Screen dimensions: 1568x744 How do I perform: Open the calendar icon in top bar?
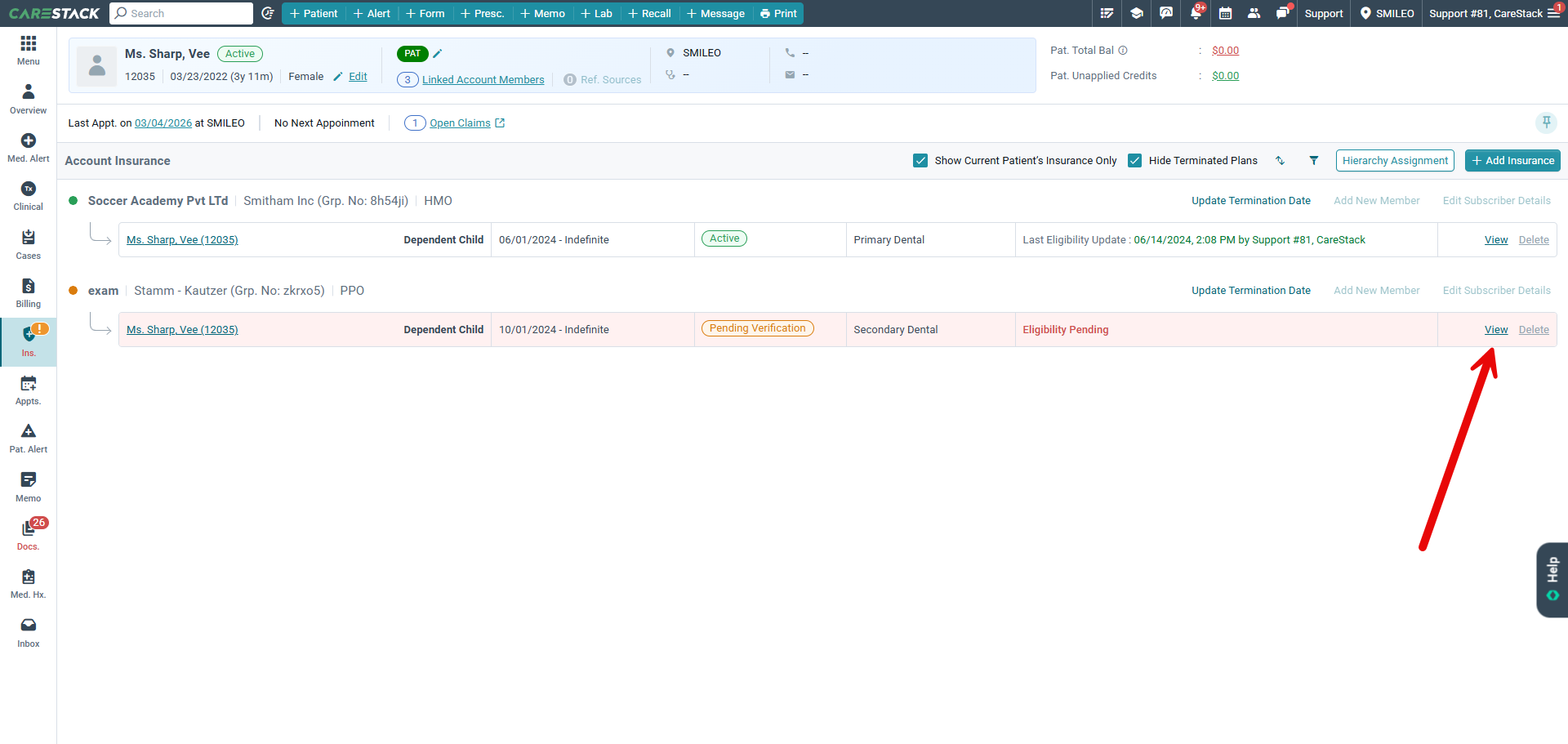pos(1225,13)
